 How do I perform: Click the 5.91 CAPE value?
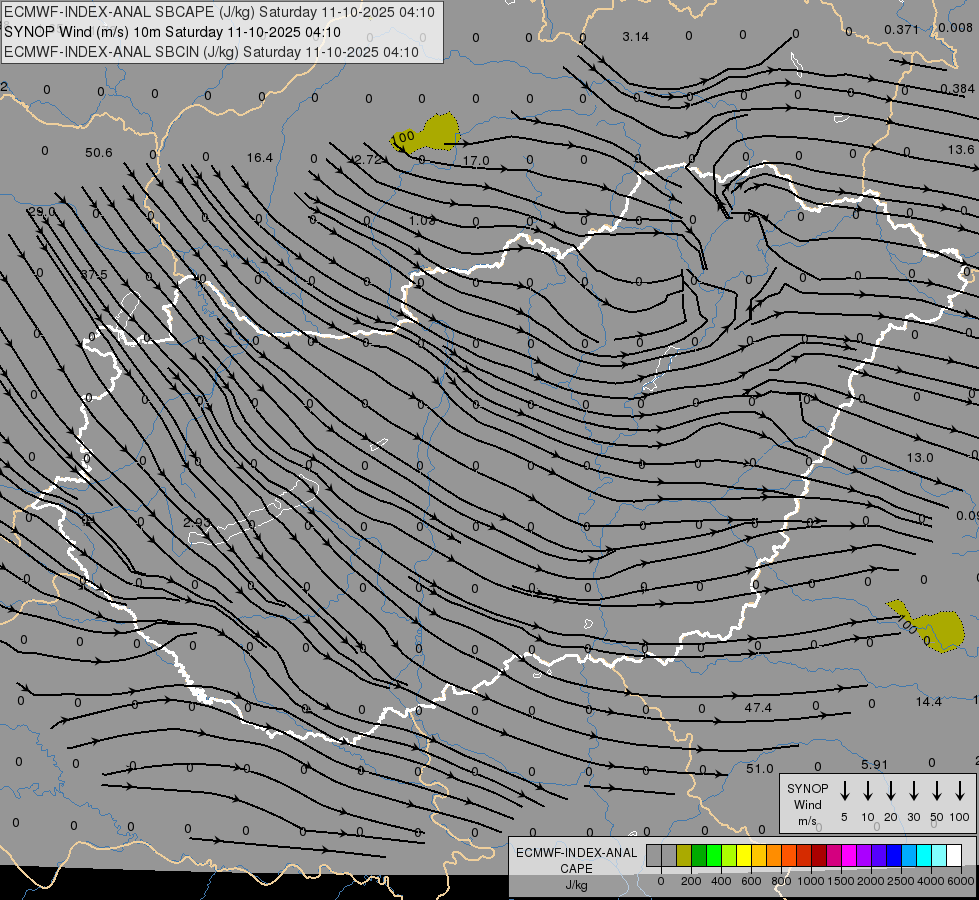click(874, 764)
